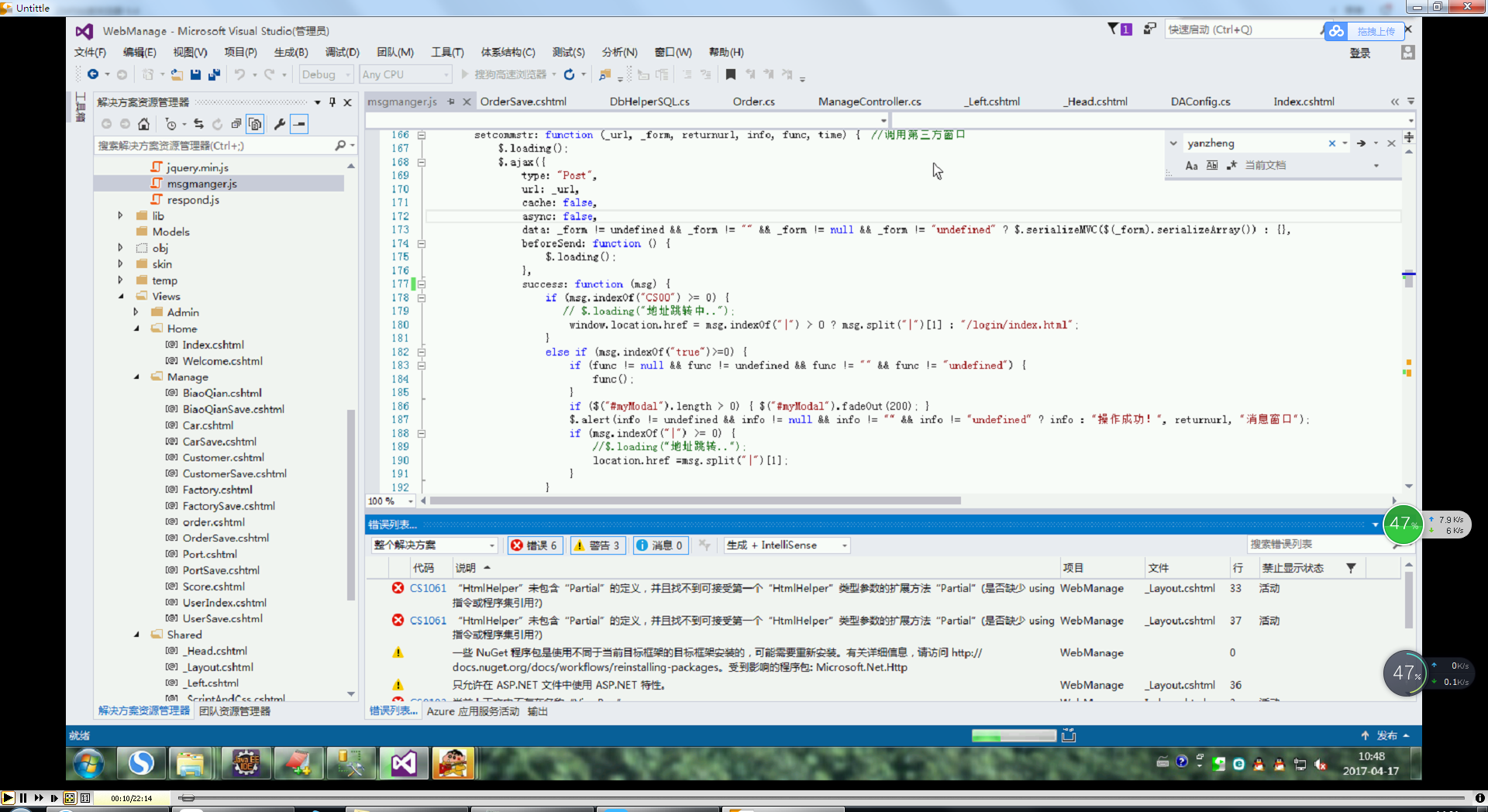The height and width of the screenshot is (812, 1488).
Task: Pin the Solution Explorer panel
Action: coord(332,102)
